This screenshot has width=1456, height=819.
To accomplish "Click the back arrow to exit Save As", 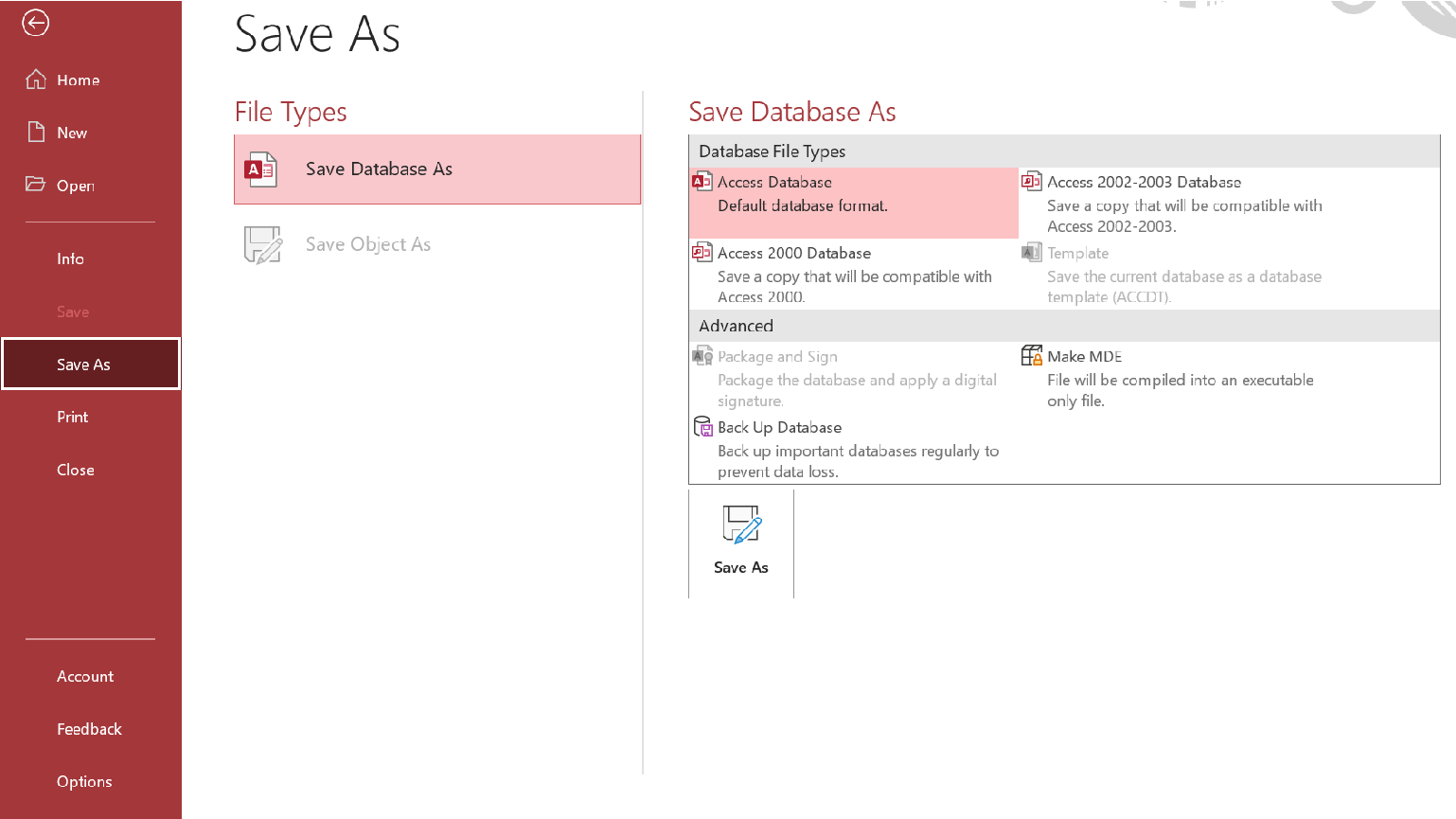I will [35, 23].
